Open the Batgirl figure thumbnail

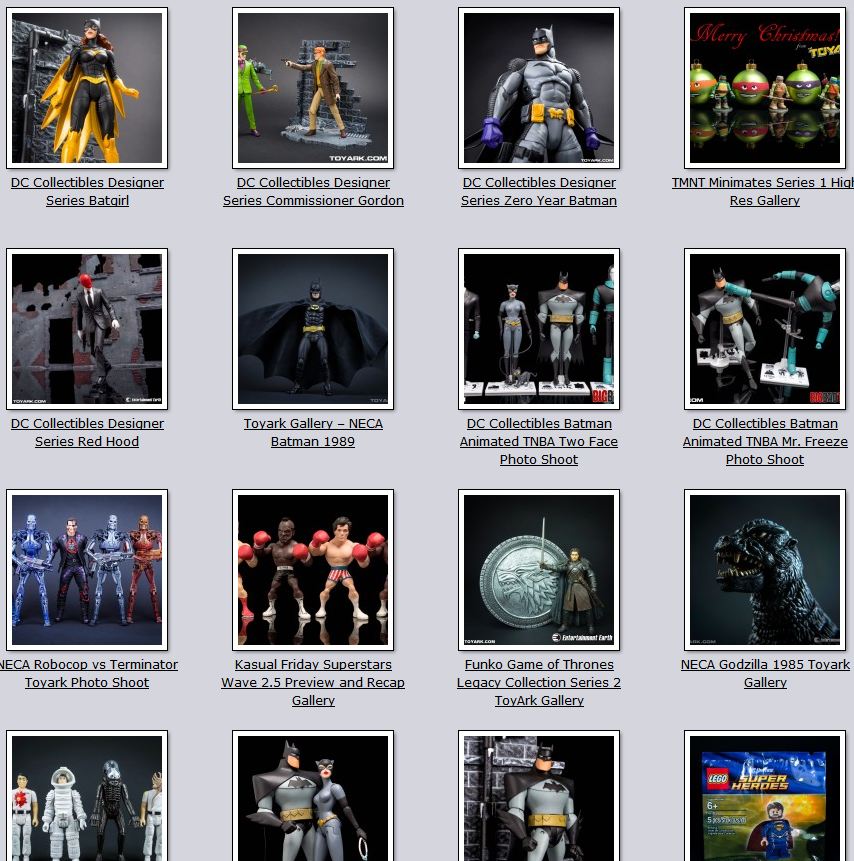(87, 88)
